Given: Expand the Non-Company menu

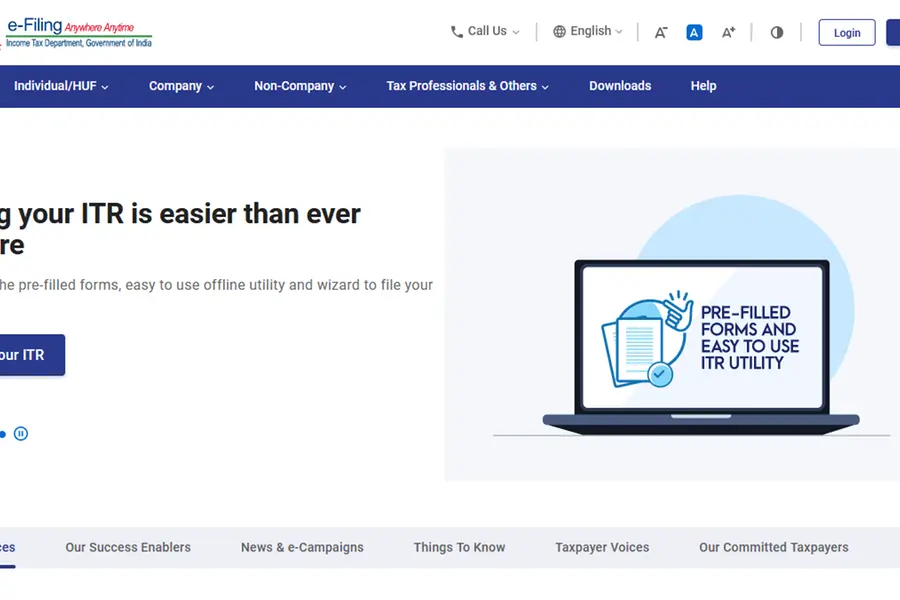Looking at the screenshot, I should (300, 86).
